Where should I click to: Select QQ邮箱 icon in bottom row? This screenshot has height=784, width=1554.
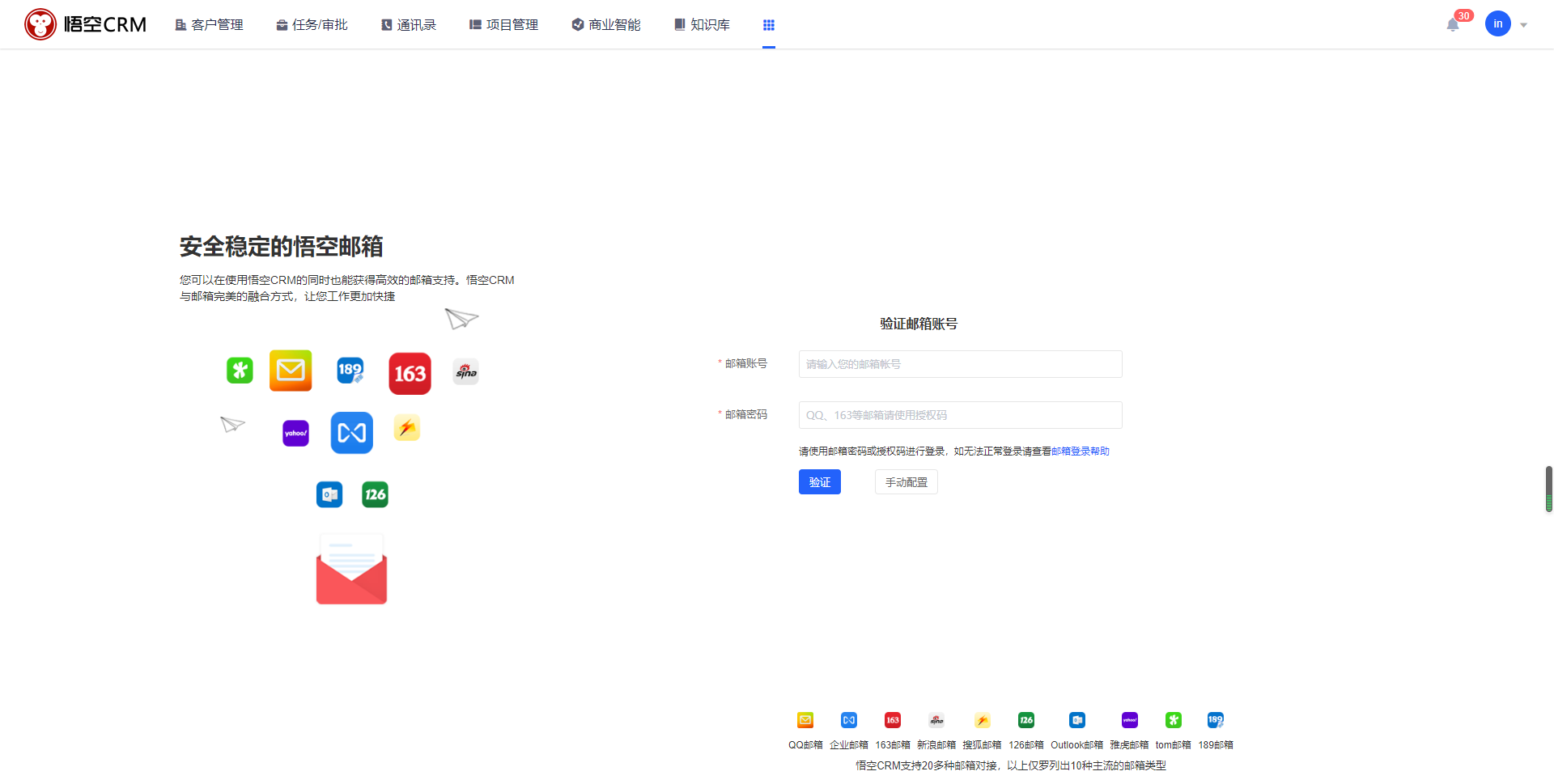(805, 720)
